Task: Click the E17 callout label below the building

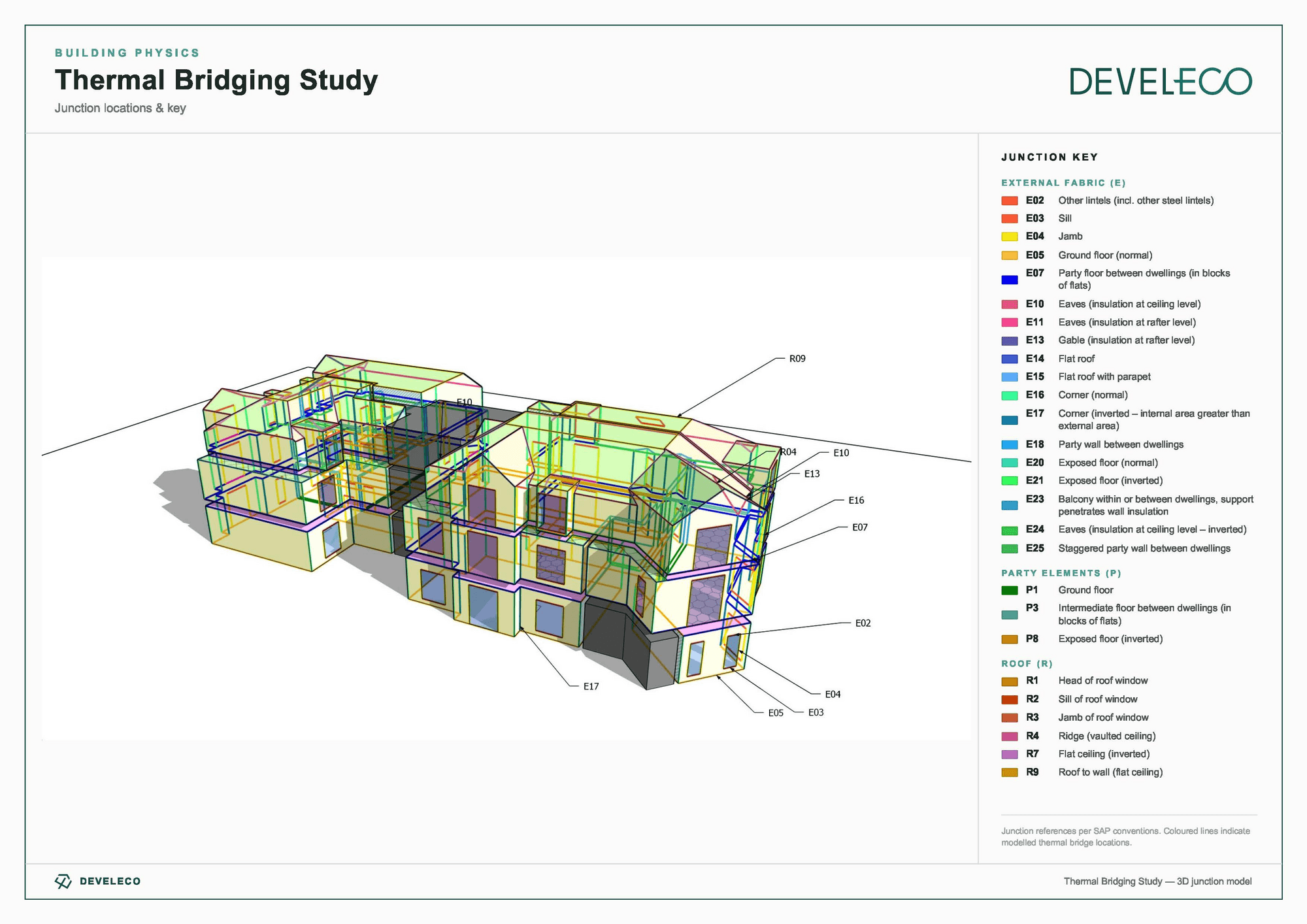Action: coord(591,687)
